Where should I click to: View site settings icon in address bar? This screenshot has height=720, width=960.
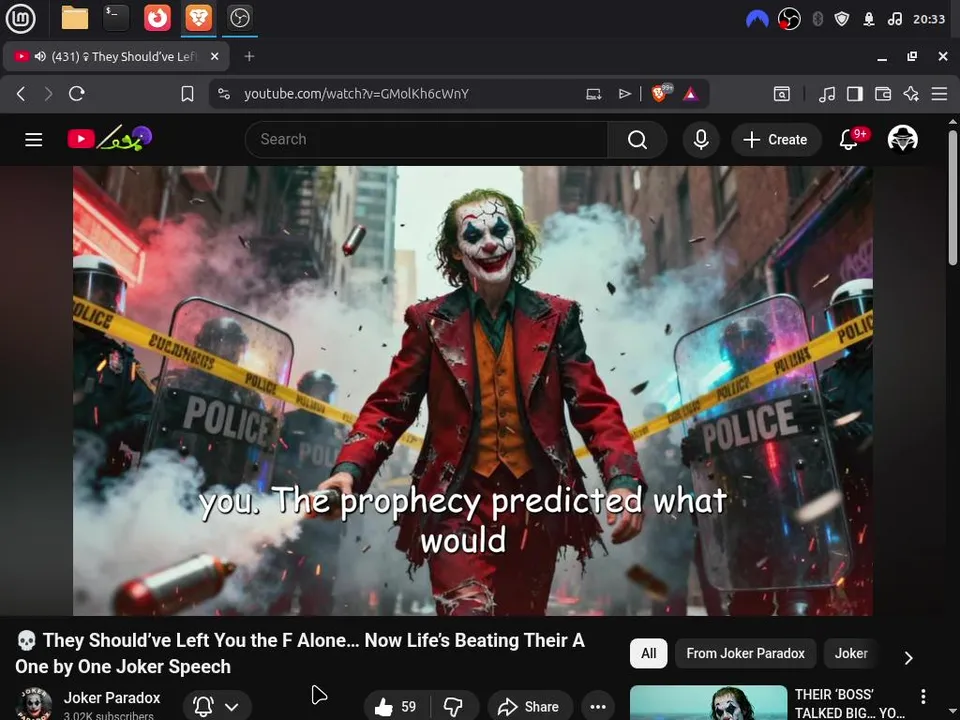pos(224,94)
